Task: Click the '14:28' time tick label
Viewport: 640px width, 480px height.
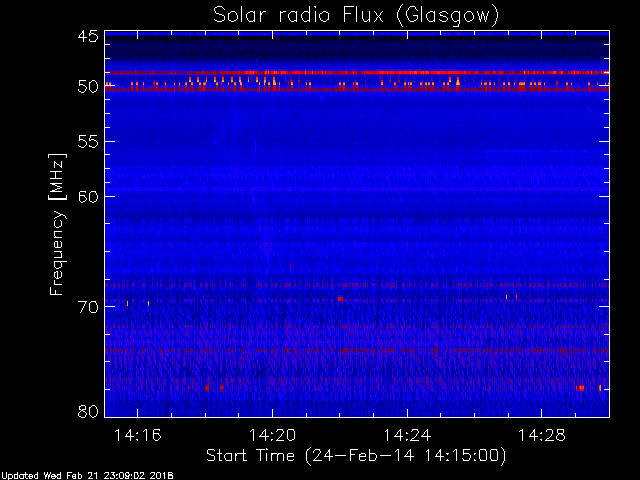Action: (542, 435)
